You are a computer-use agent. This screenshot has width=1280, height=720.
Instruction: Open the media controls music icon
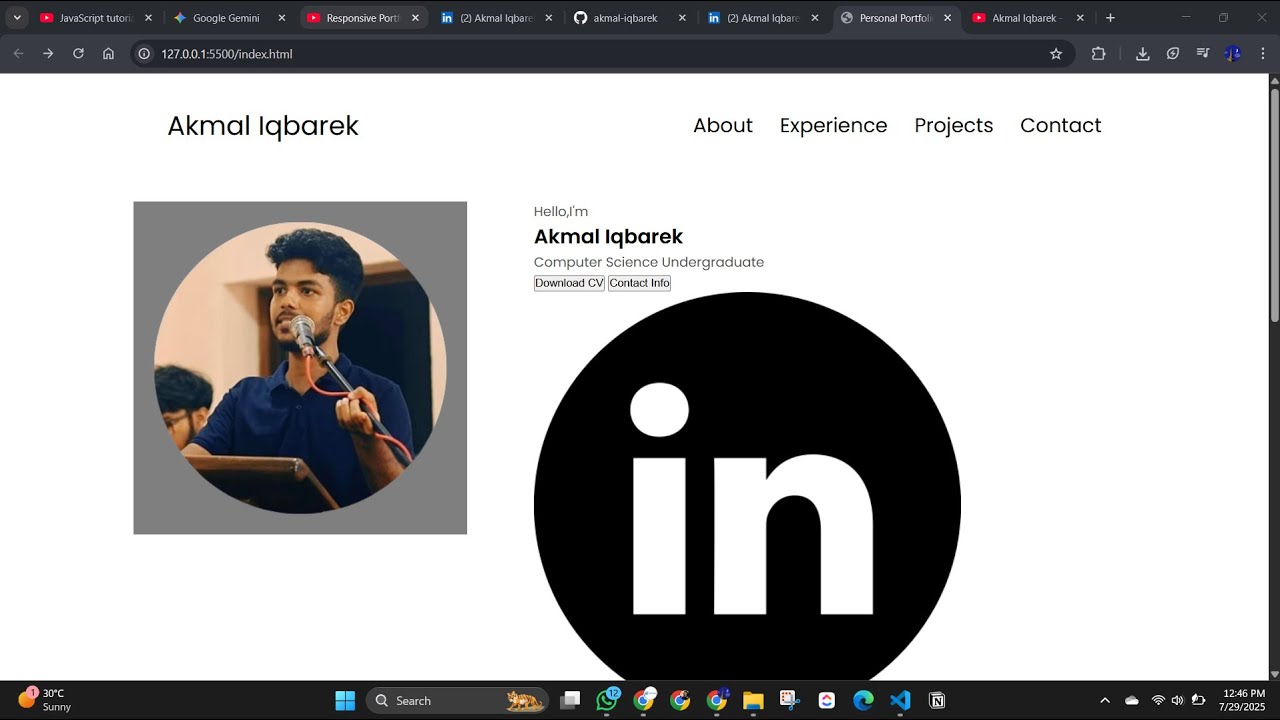[1203, 54]
